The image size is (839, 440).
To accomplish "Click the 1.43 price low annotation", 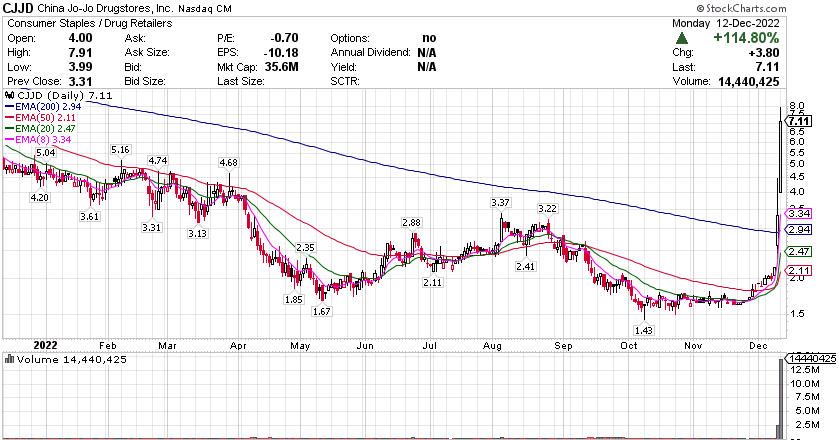I will (x=643, y=330).
